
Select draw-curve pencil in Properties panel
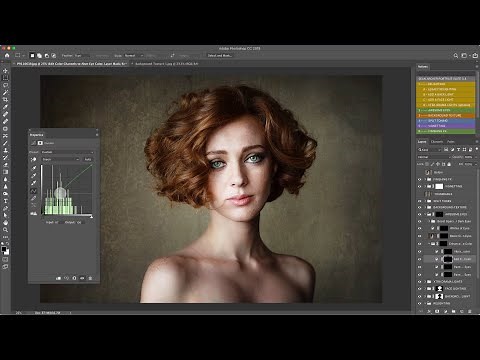34,198
